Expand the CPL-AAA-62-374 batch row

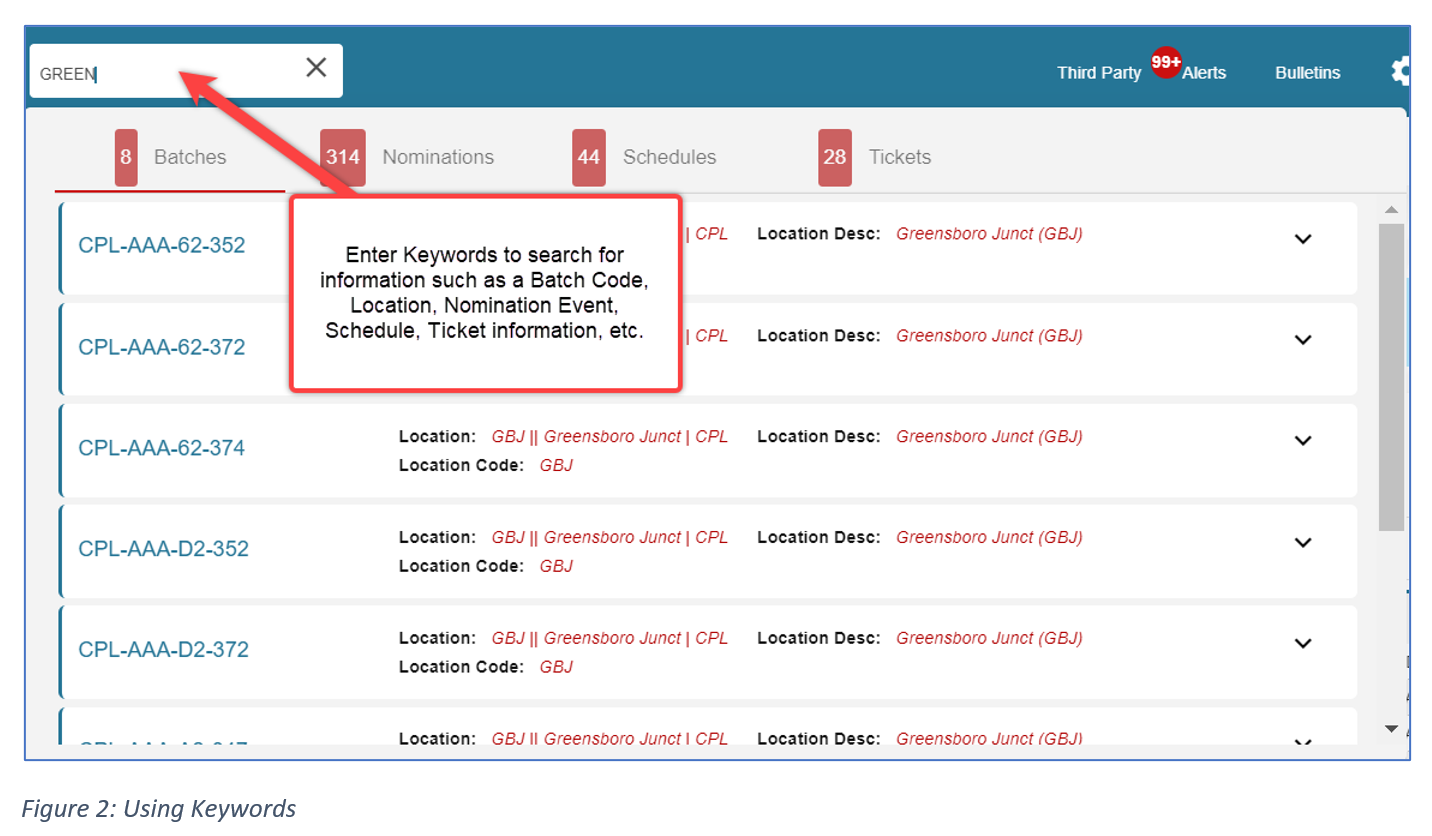pos(1302,441)
